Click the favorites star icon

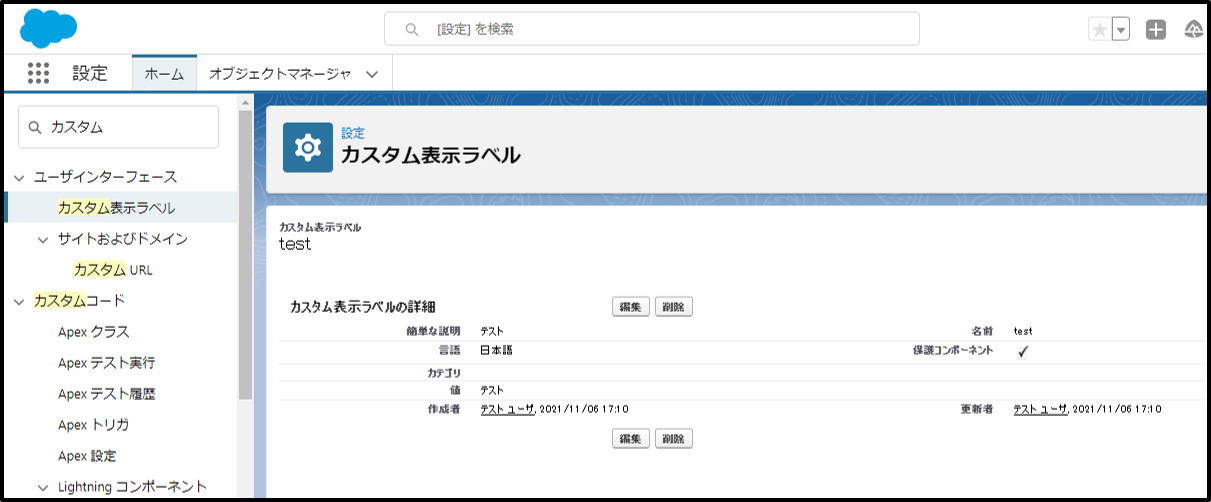(x=1100, y=30)
